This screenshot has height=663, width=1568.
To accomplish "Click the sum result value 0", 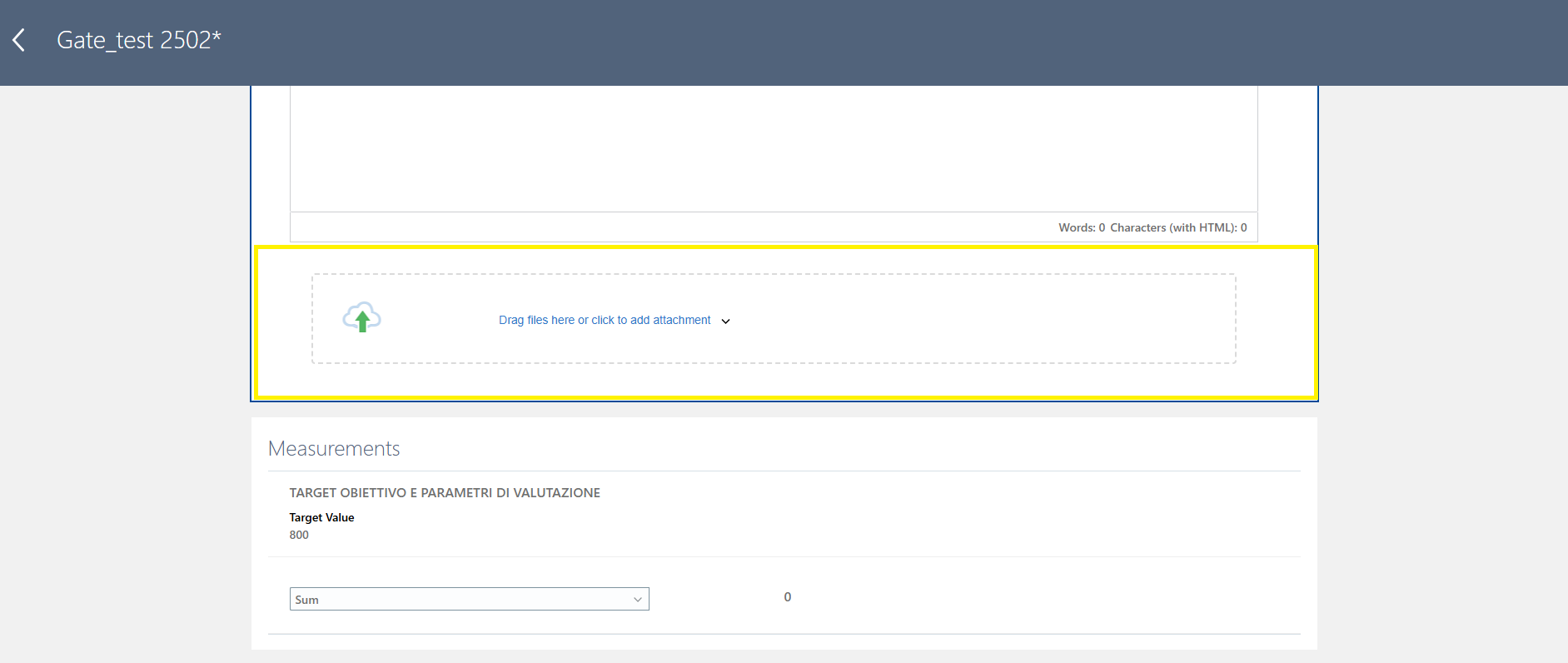I will 788,596.
